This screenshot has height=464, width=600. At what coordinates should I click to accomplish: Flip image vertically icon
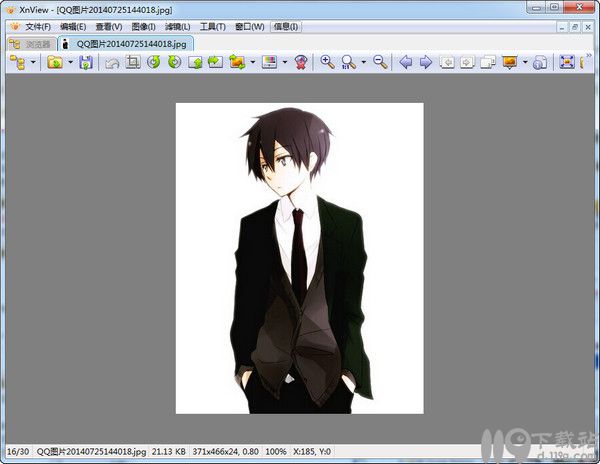(195, 62)
